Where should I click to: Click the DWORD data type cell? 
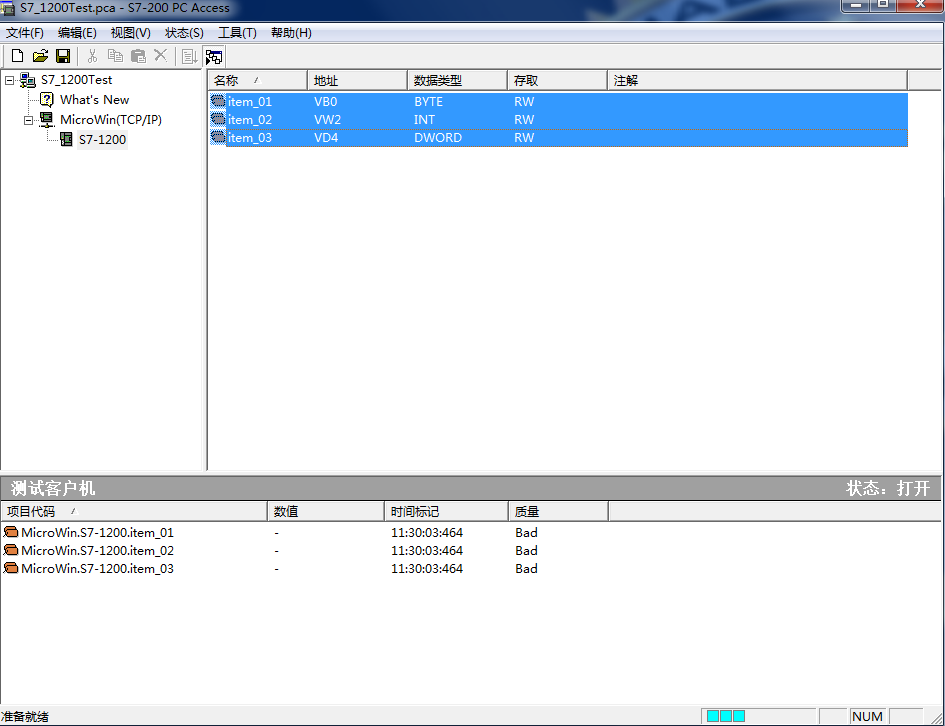(x=438, y=137)
